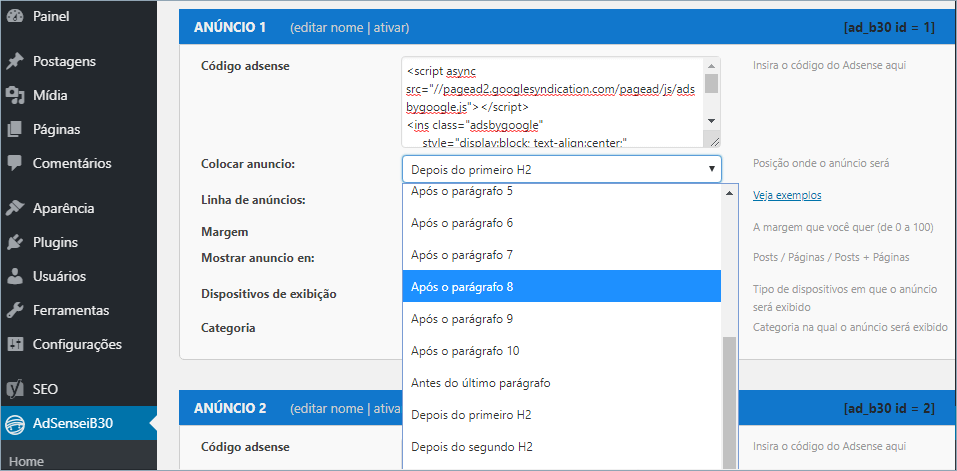Click the Painel dashboard icon

[x=15, y=16]
